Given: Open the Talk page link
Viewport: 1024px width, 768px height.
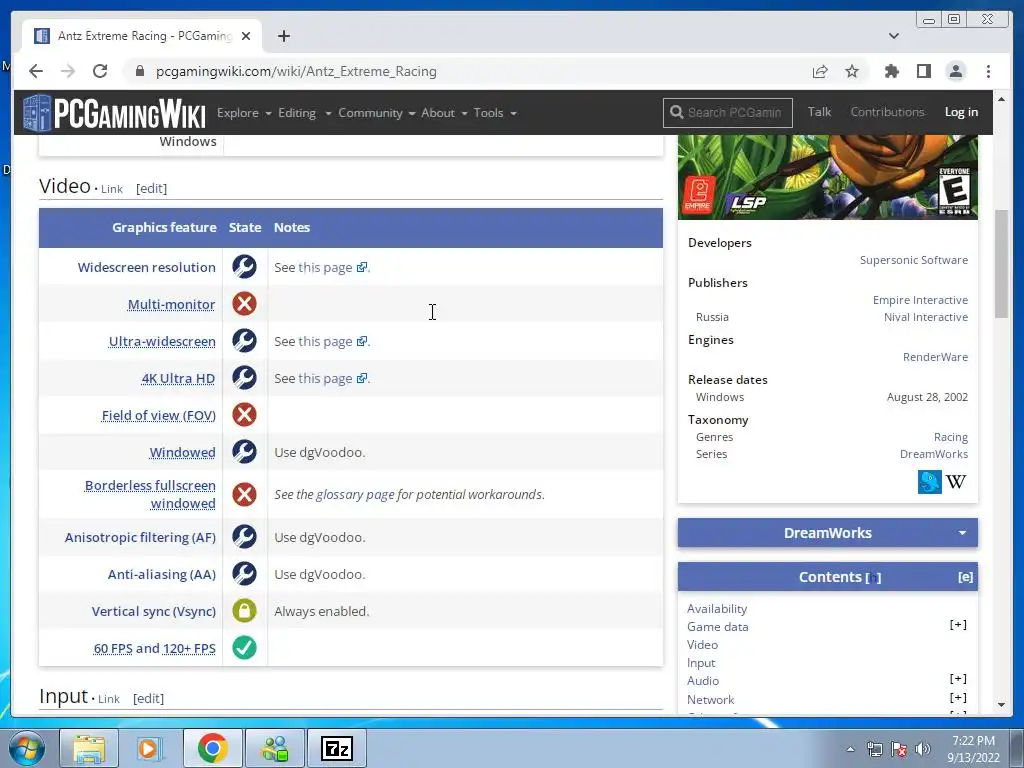Looking at the screenshot, I should [819, 112].
